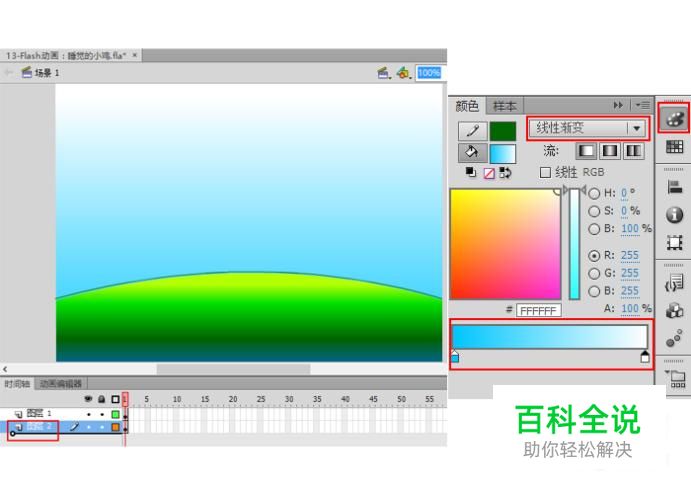The height and width of the screenshot is (494, 691).
Task: Switch to the 颜色 tab
Action: [x=467, y=106]
